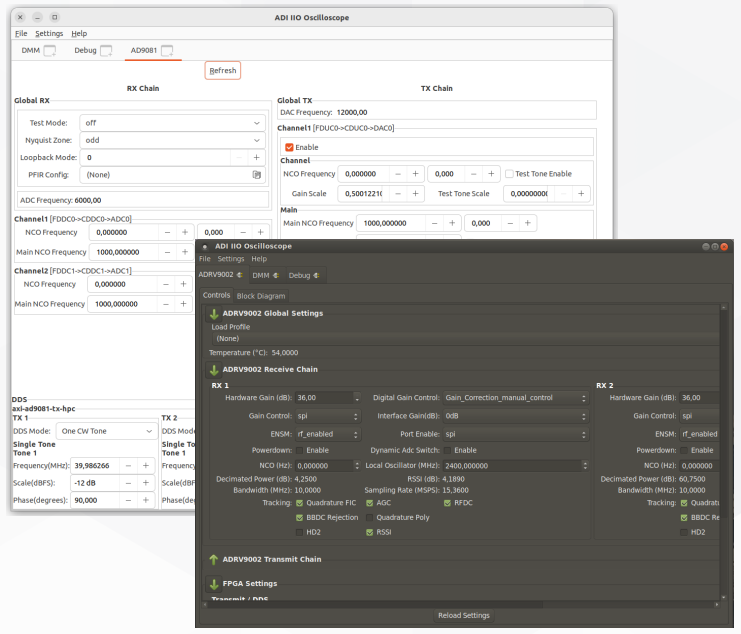Detach Debug tab icon in dark window
Viewport: 741px width, 634px height.
coord(317,275)
